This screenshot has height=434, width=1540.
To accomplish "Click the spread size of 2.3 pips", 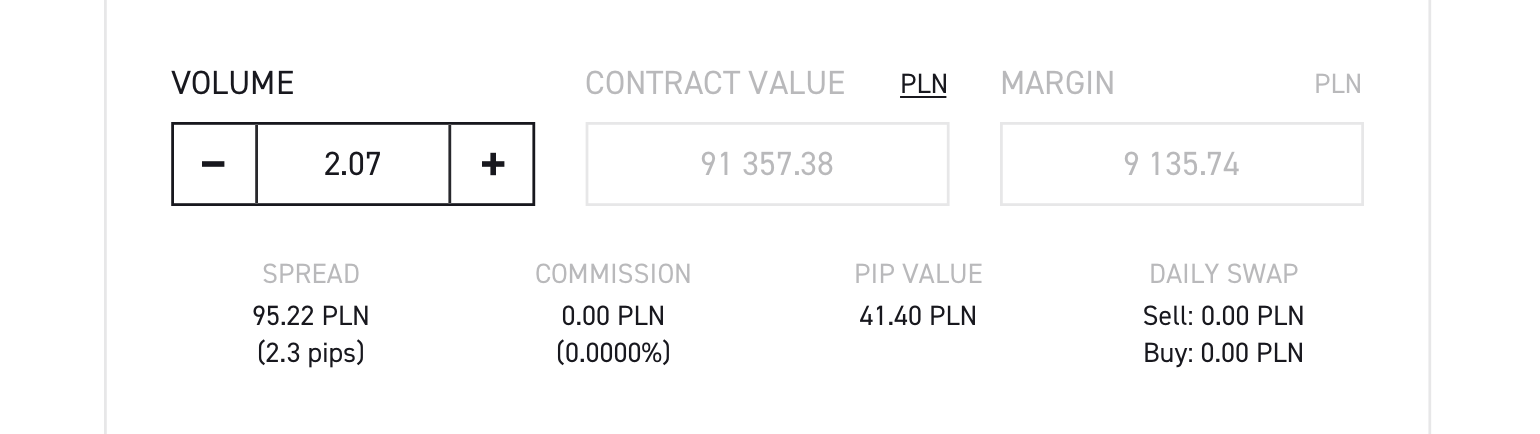I will point(310,353).
